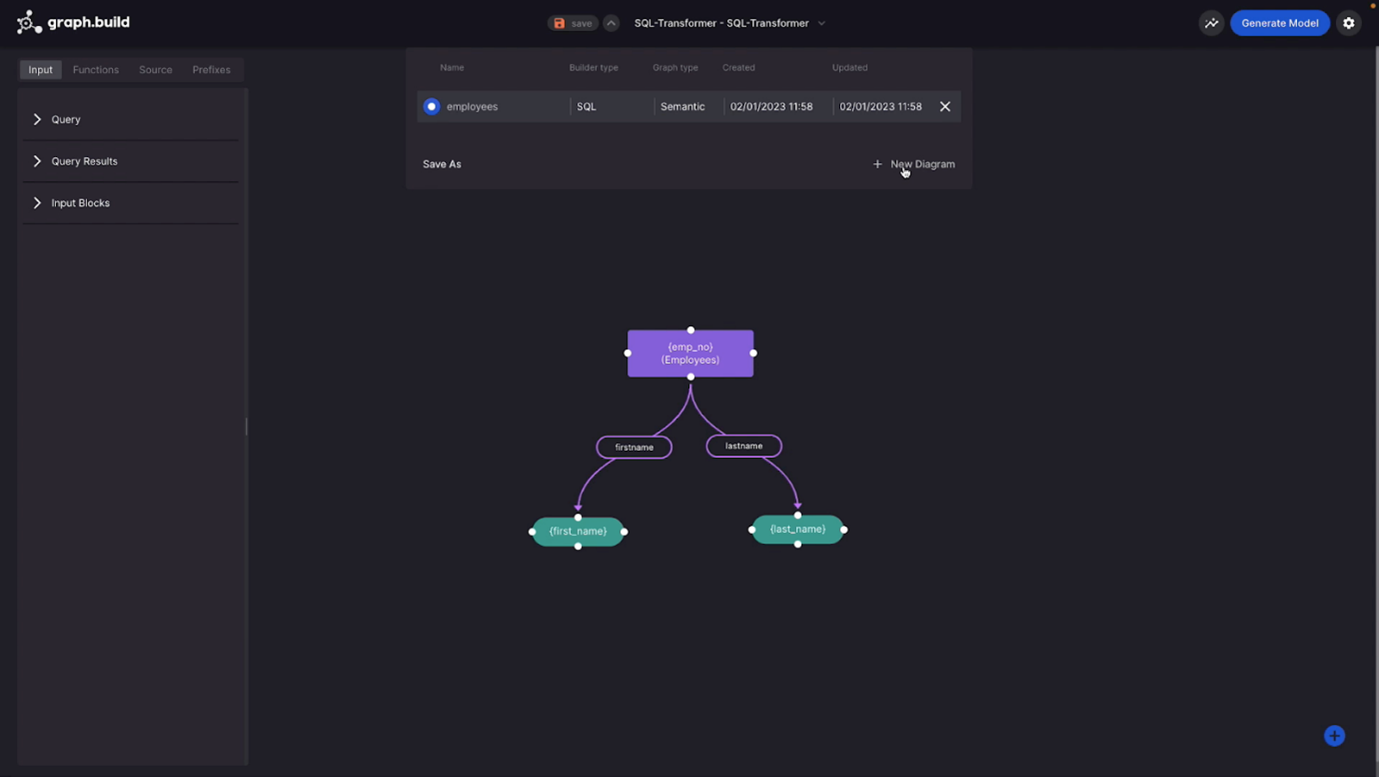Viewport: 1379px width, 777px height.
Task: Click the plus icon next to New Diagram
Action: 877,164
